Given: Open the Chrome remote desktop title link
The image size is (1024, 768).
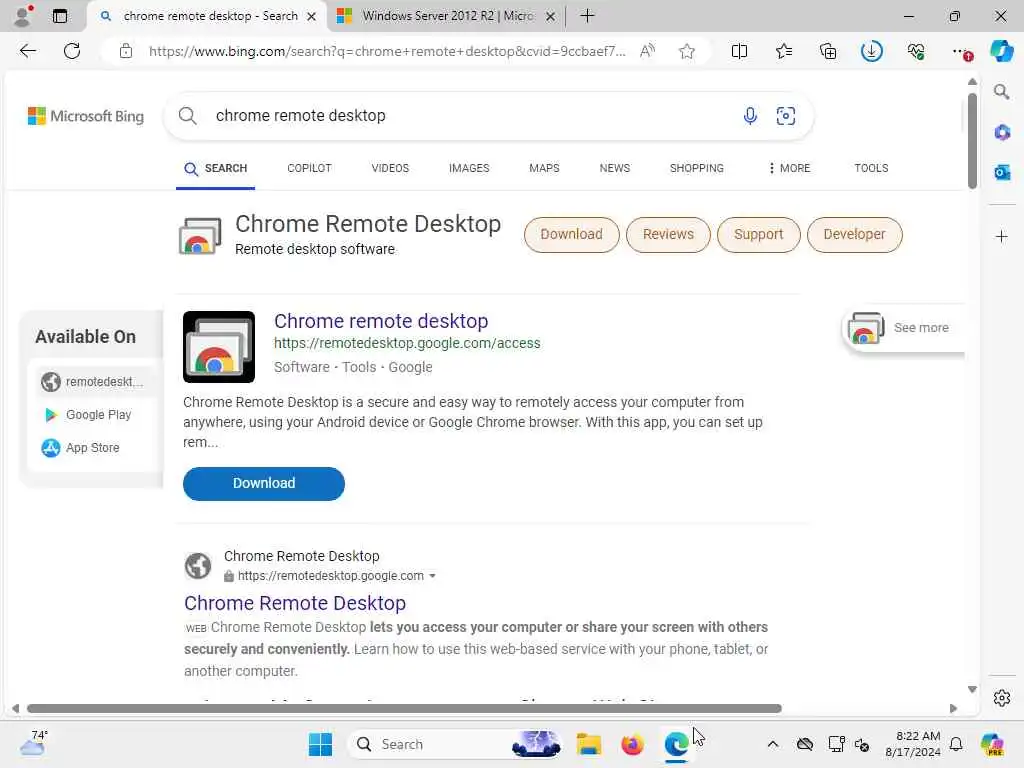Looking at the screenshot, I should tap(381, 321).
